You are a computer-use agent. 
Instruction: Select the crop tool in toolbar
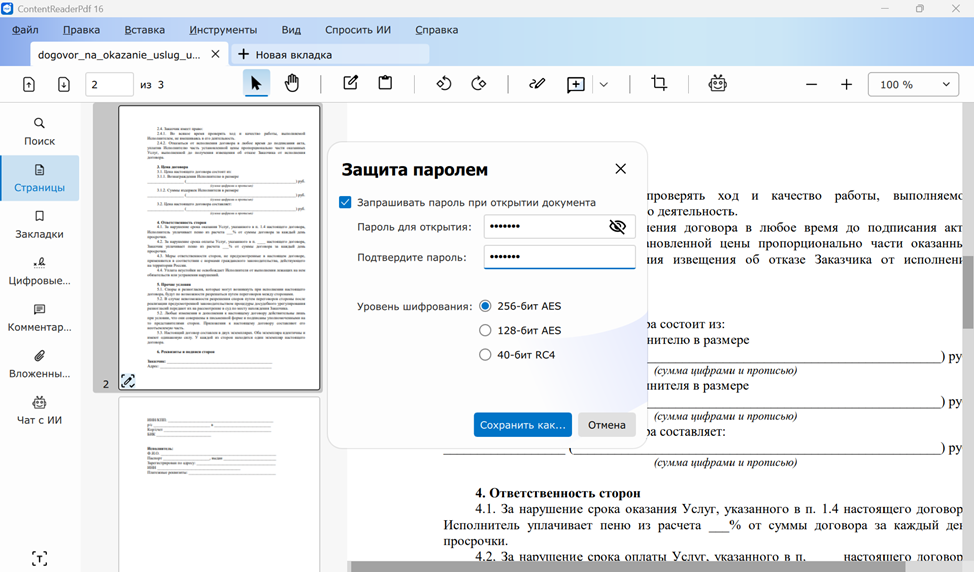[x=659, y=84]
